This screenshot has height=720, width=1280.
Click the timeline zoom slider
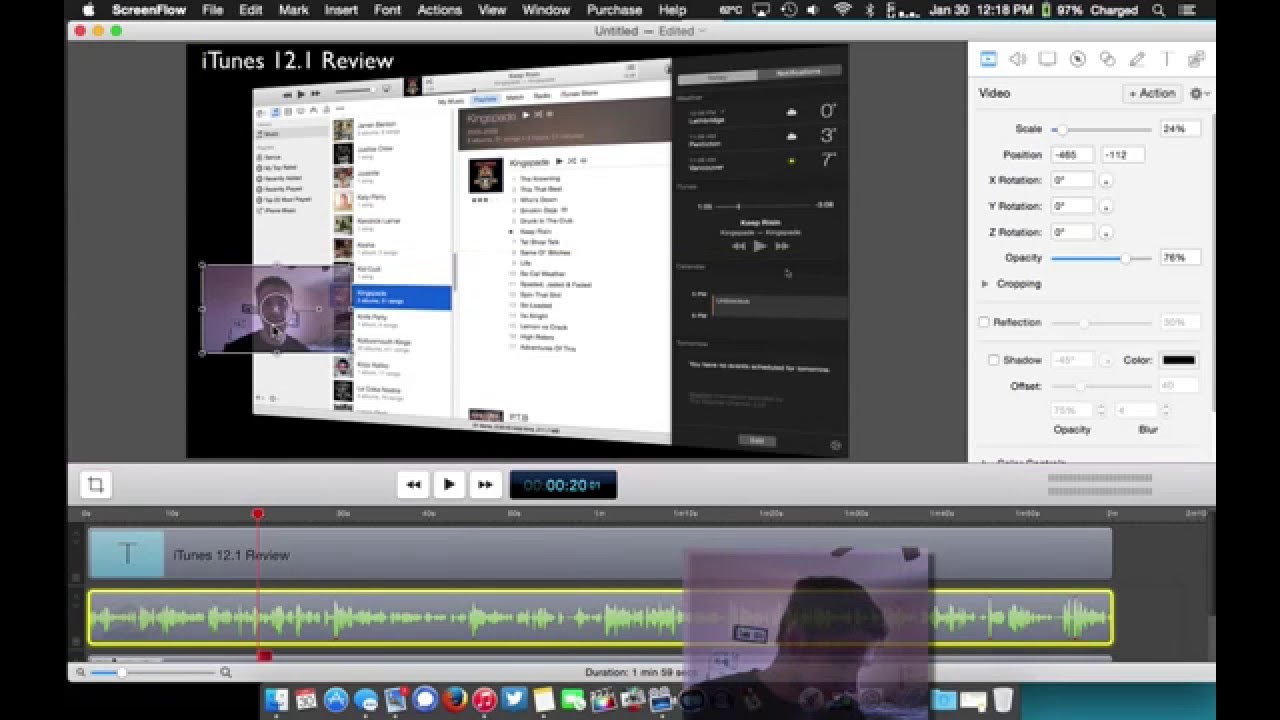[154, 673]
